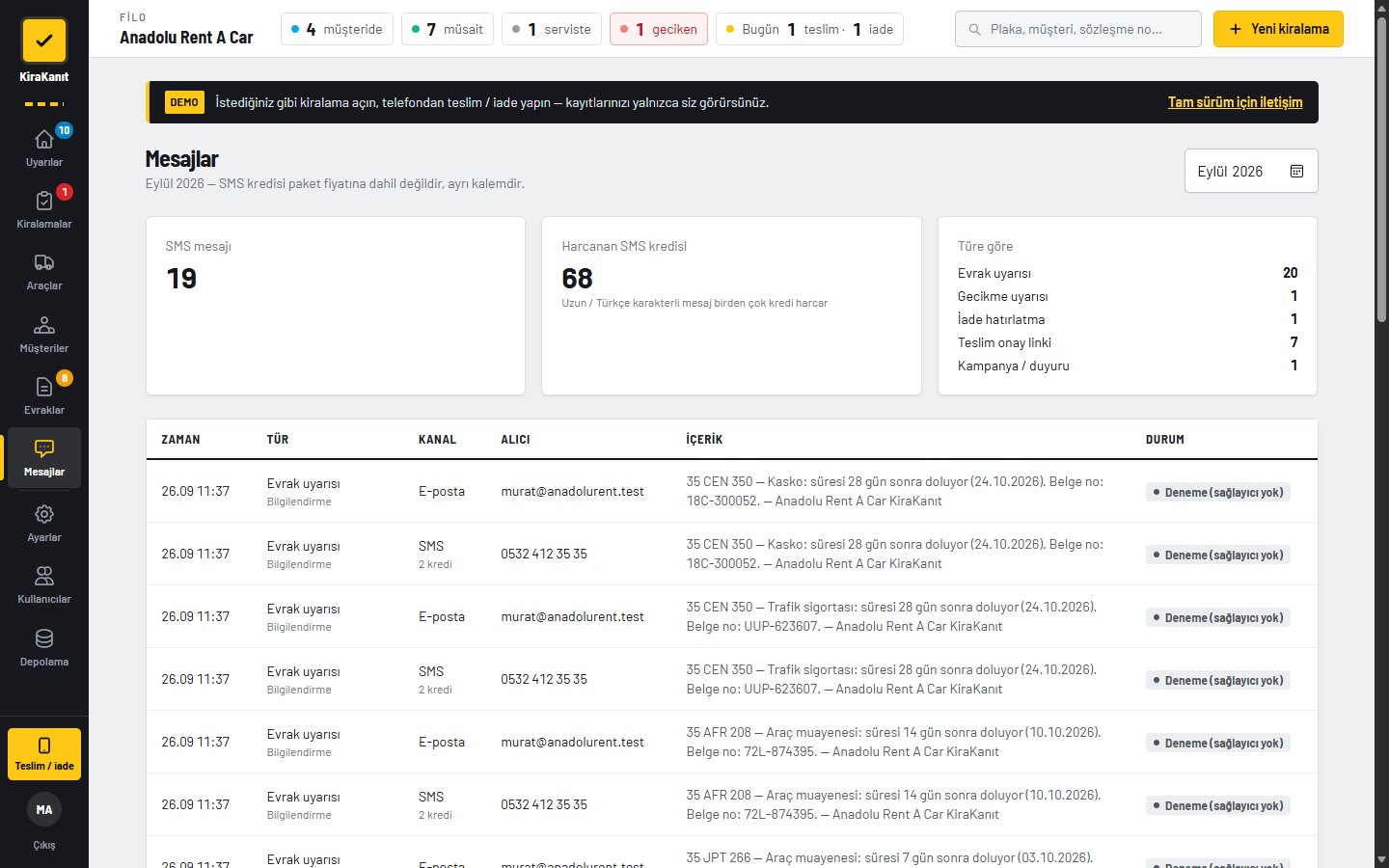
Task: Click the TÜR column header
Action: pos(278,440)
